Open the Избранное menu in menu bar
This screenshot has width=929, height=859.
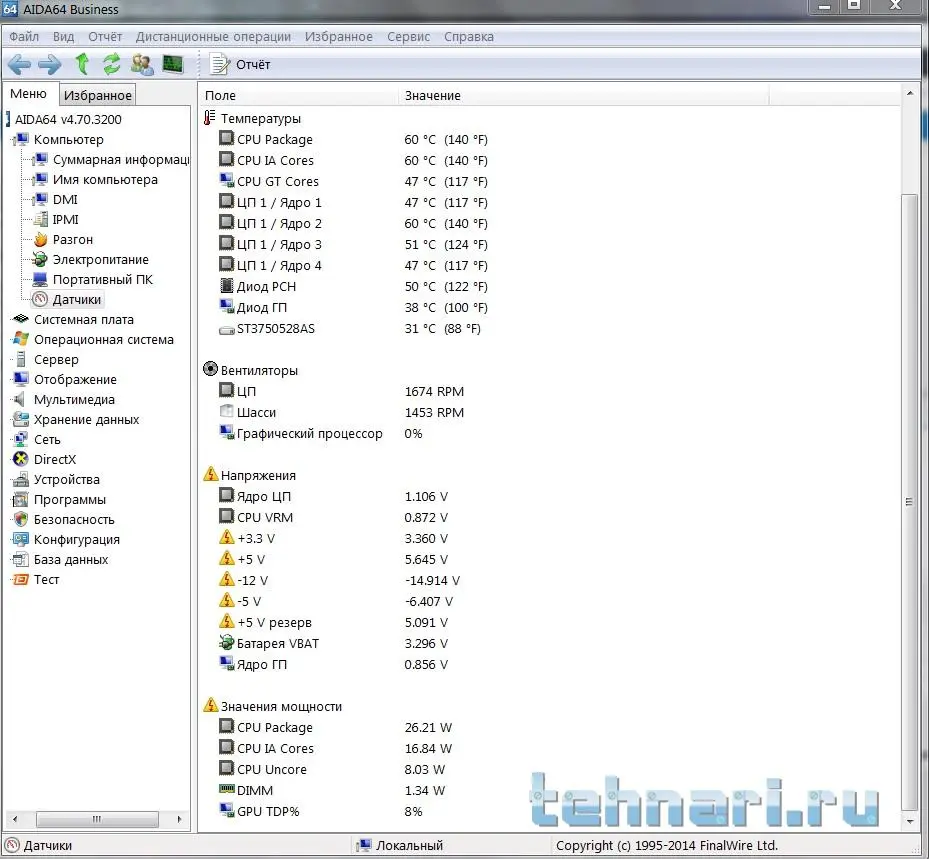point(339,37)
